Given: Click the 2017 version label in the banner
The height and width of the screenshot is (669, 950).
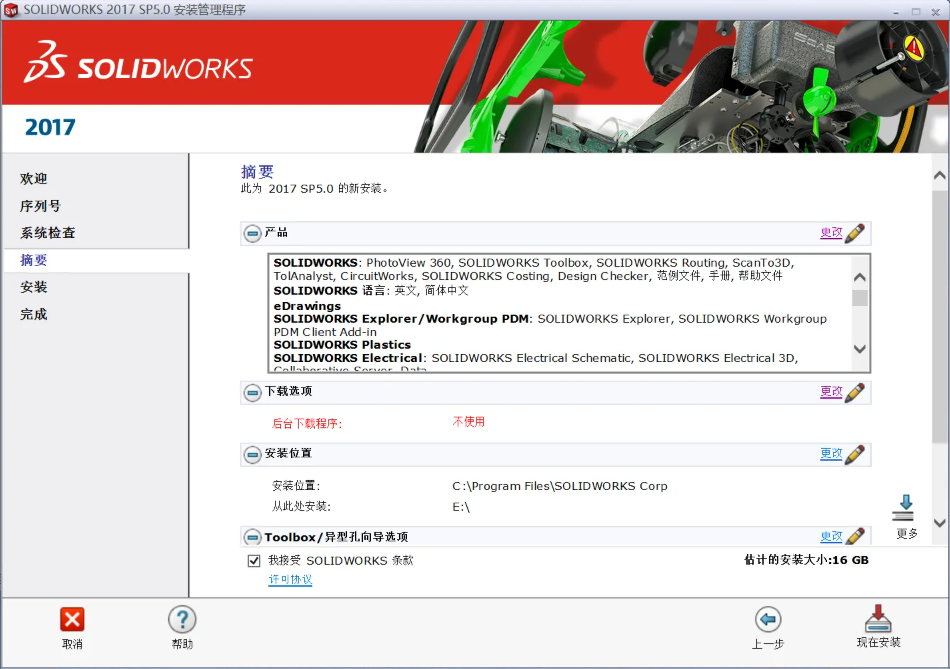Looking at the screenshot, I should point(50,127).
